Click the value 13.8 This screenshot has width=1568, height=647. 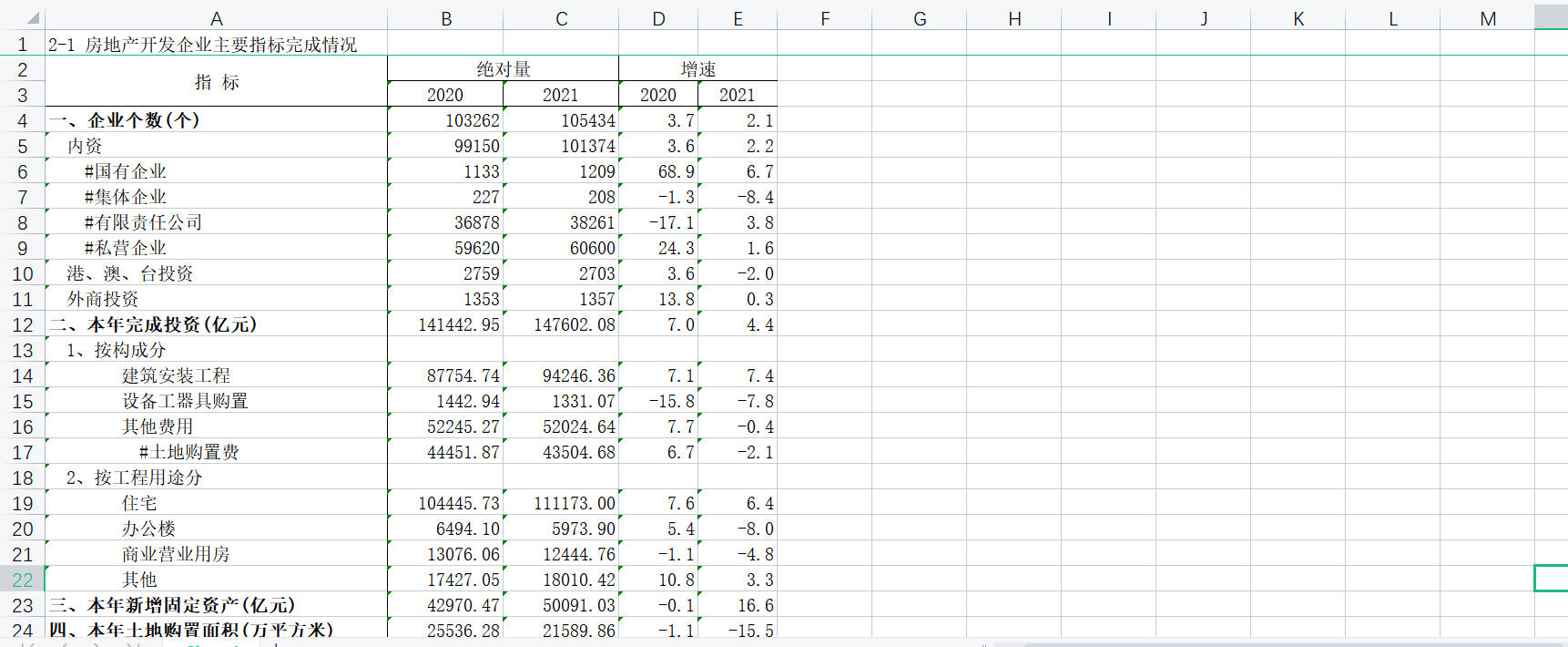677,299
